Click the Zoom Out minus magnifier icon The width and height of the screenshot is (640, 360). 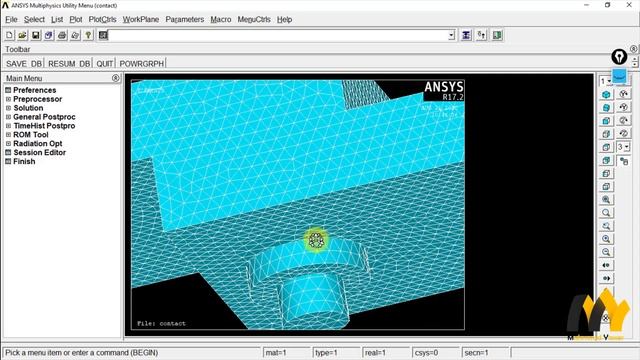coord(606,252)
